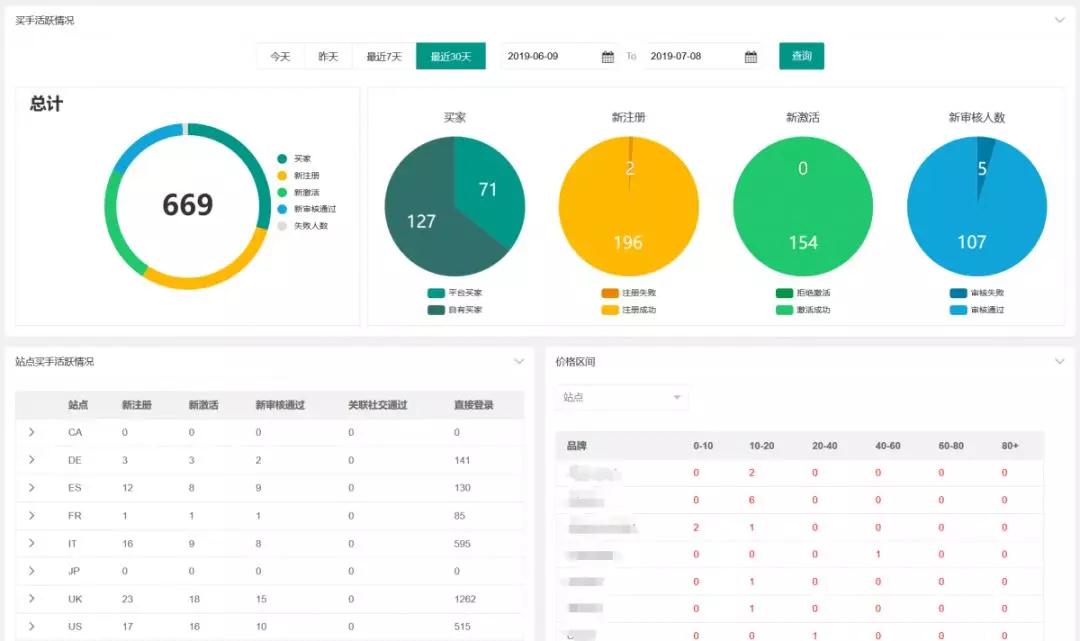
Task: Expand the DE site row
Action: (x=32, y=459)
